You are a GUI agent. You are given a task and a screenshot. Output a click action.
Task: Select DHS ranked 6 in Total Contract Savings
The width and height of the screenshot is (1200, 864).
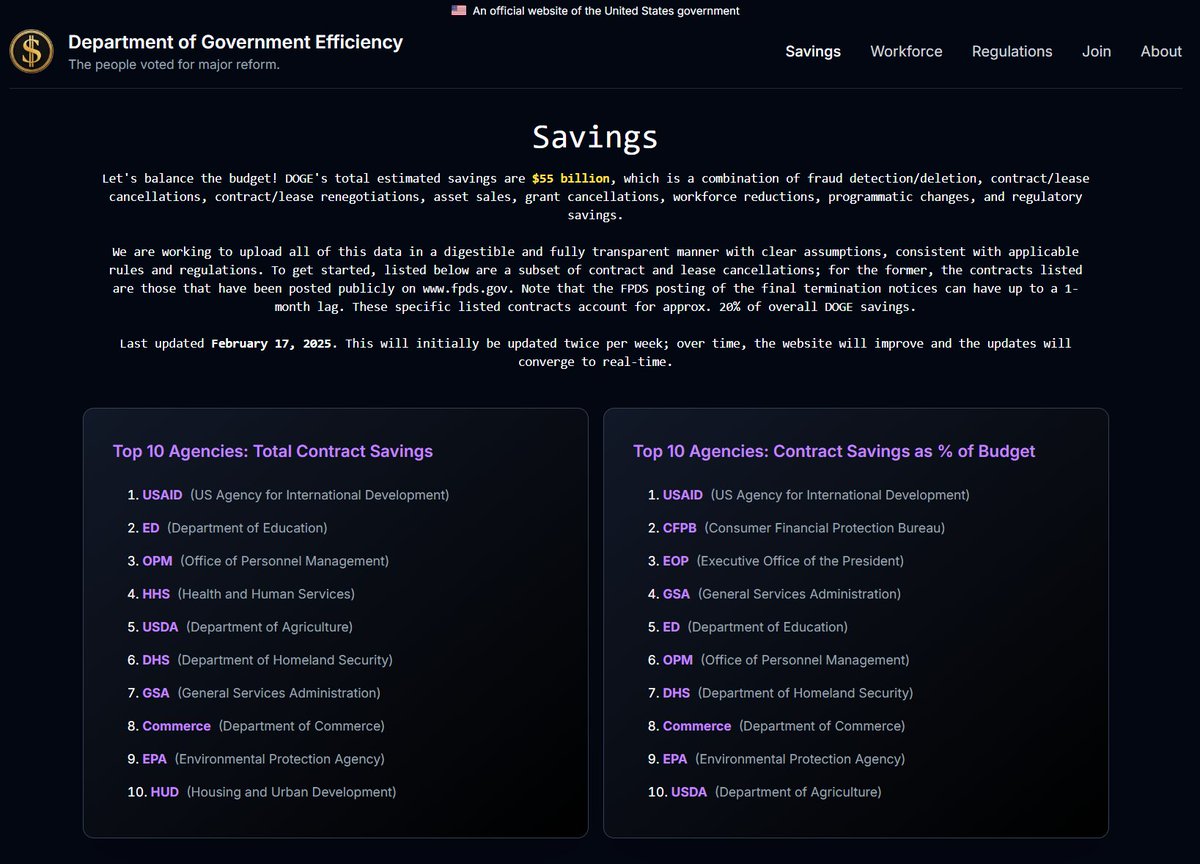click(156, 660)
